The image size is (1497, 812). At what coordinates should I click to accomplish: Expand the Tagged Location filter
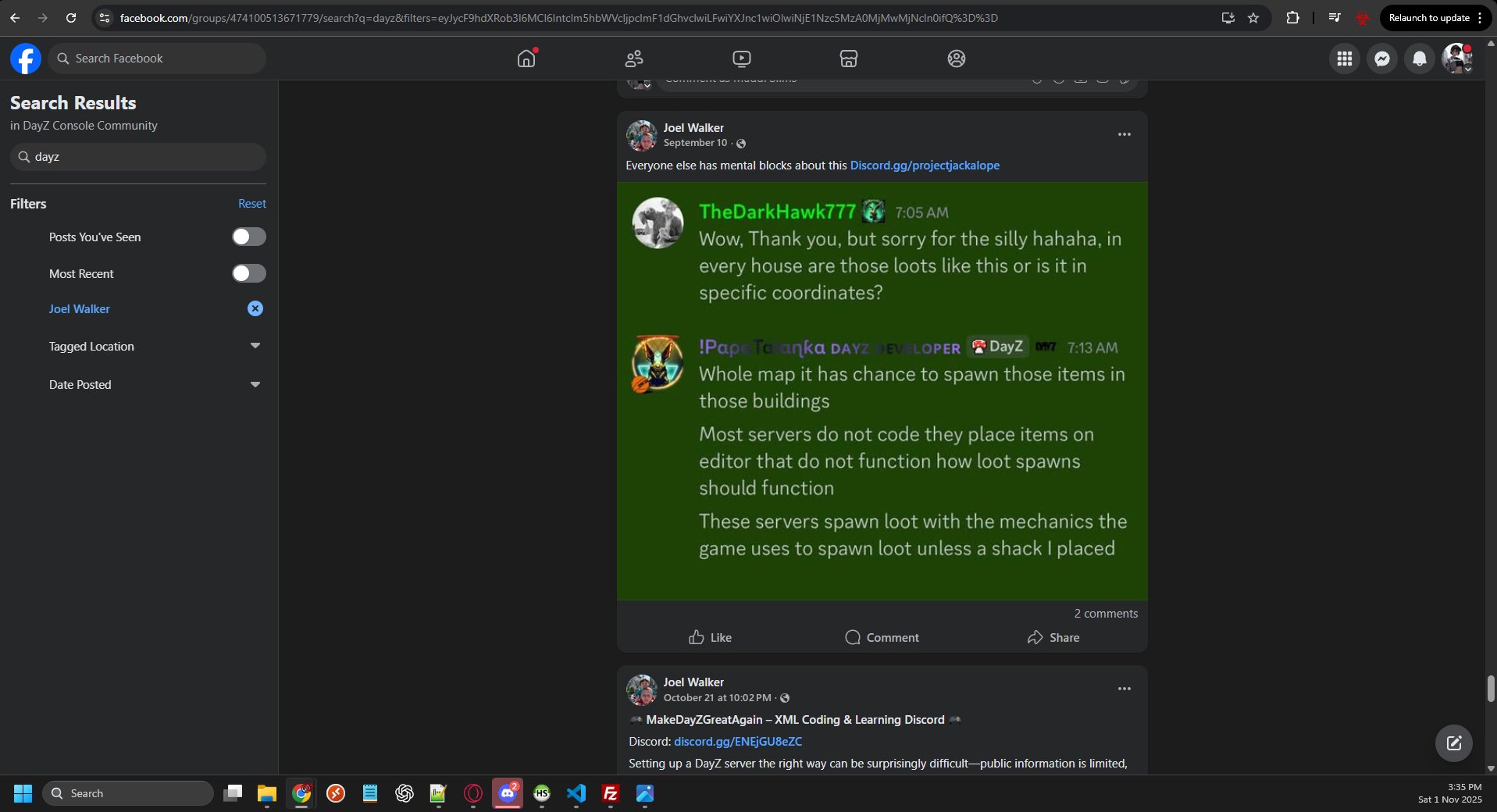(255, 346)
